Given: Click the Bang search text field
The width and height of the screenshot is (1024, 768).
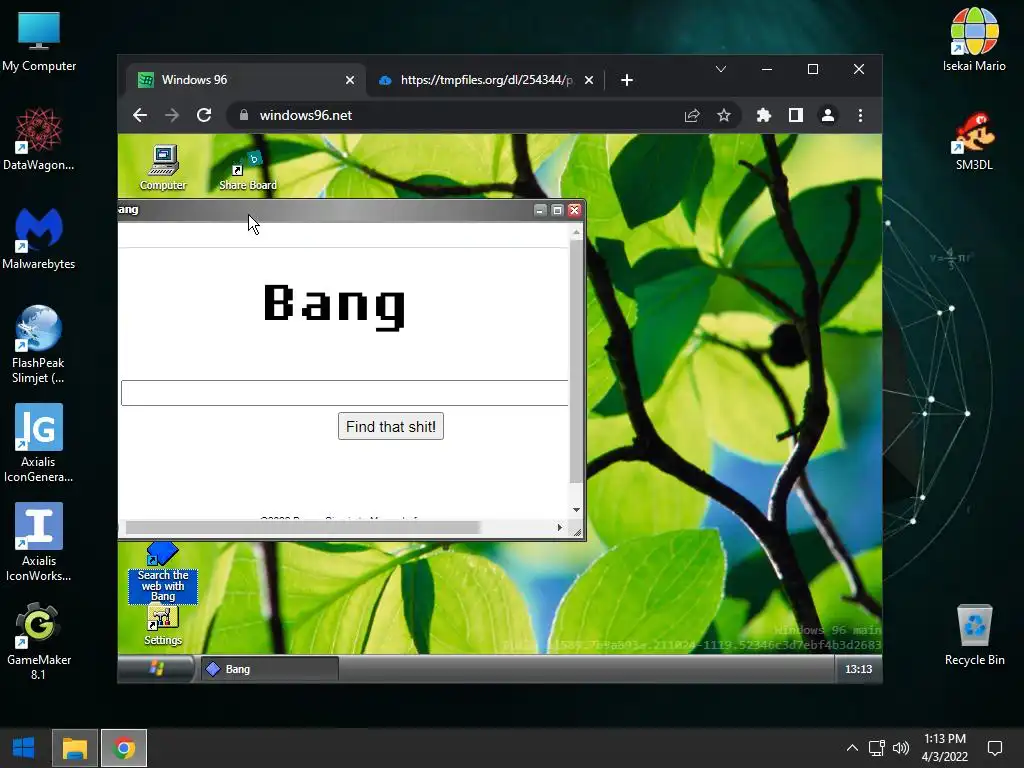Looking at the screenshot, I should (x=345, y=392).
